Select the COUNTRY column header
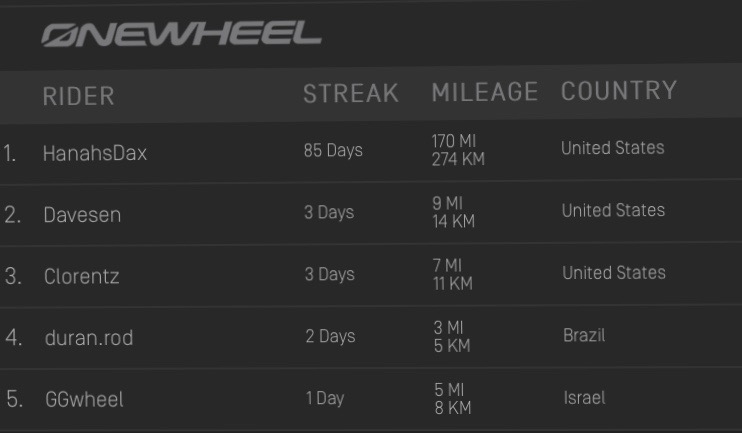Image resolution: width=742 pixels, height=433 pixels. point(619,91)
